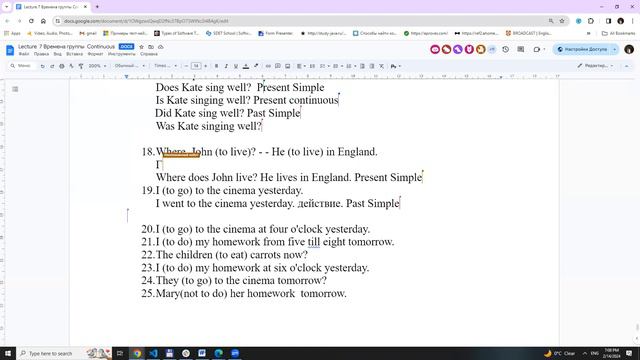This screenshot has width=640, height=360.
Task: Open the Times font dropdown
Action: click(x=165, y=66)
